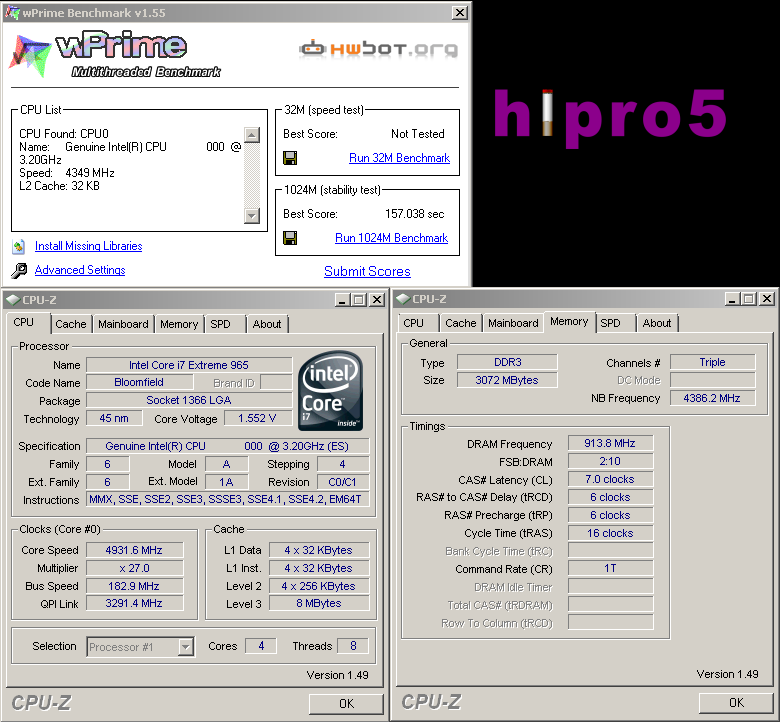Select SPD tab in right CPU-Z
Screen dimensions: 780x722
[610, 323]
